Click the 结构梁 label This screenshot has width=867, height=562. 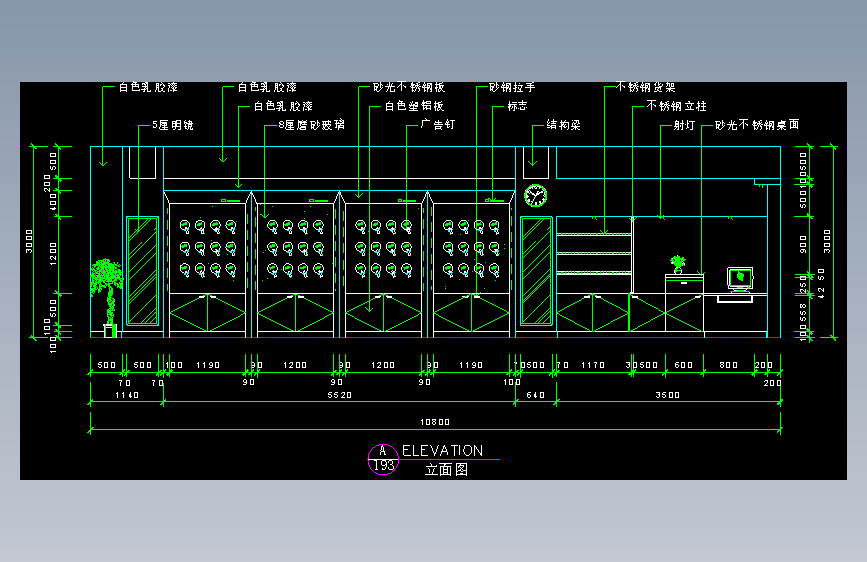[563, 124]
